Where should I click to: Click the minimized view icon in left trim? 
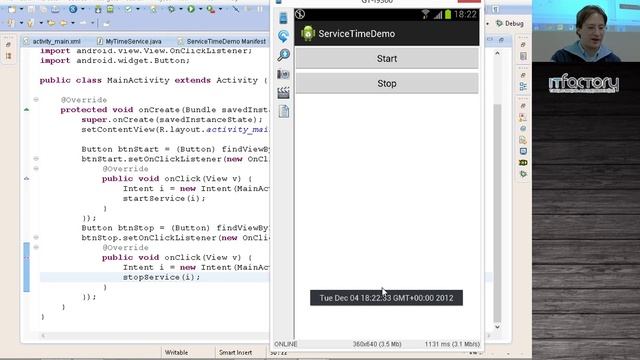pos(8,56)
